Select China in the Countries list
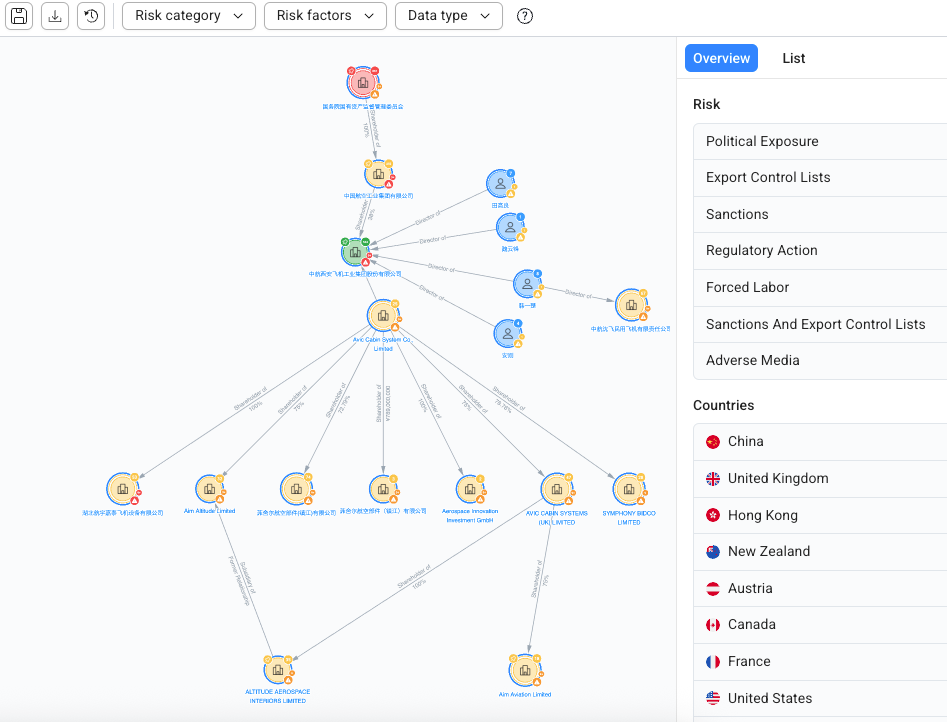Screen dimensions: 947x722 pyautogui.click(x=820, y=442)
